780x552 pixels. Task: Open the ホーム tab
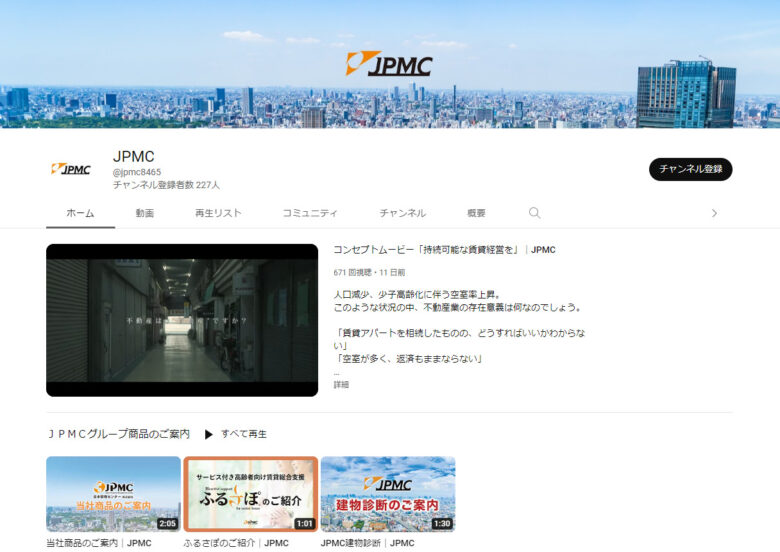click(x=80, y=213)
